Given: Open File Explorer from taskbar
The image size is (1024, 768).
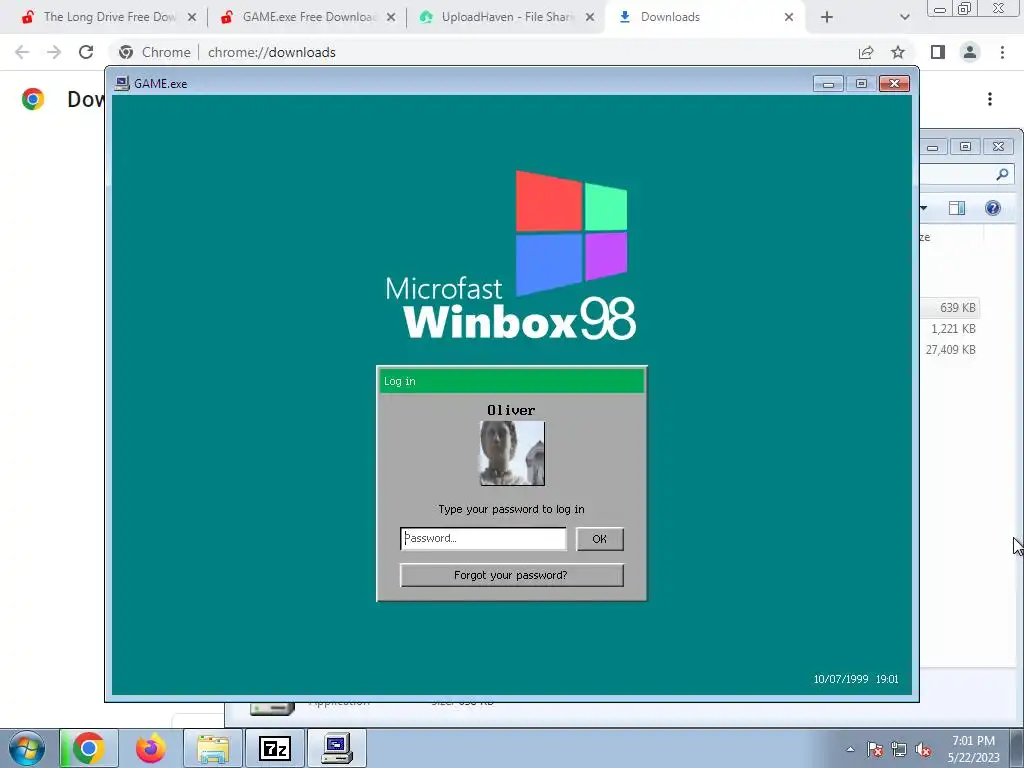Looking at the screenshot, I should 213,748.
